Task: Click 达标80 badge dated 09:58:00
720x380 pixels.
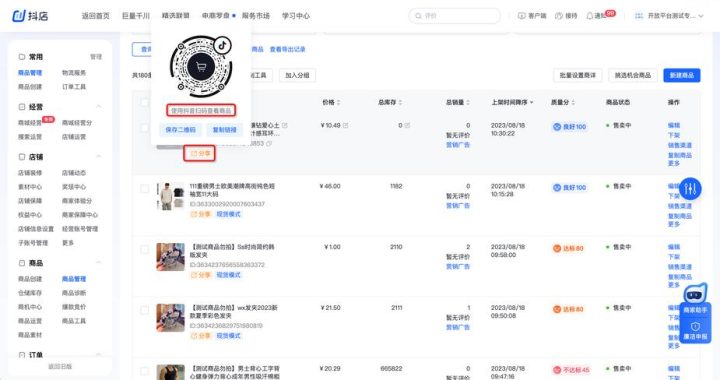Action: click(x=568, y=248)
